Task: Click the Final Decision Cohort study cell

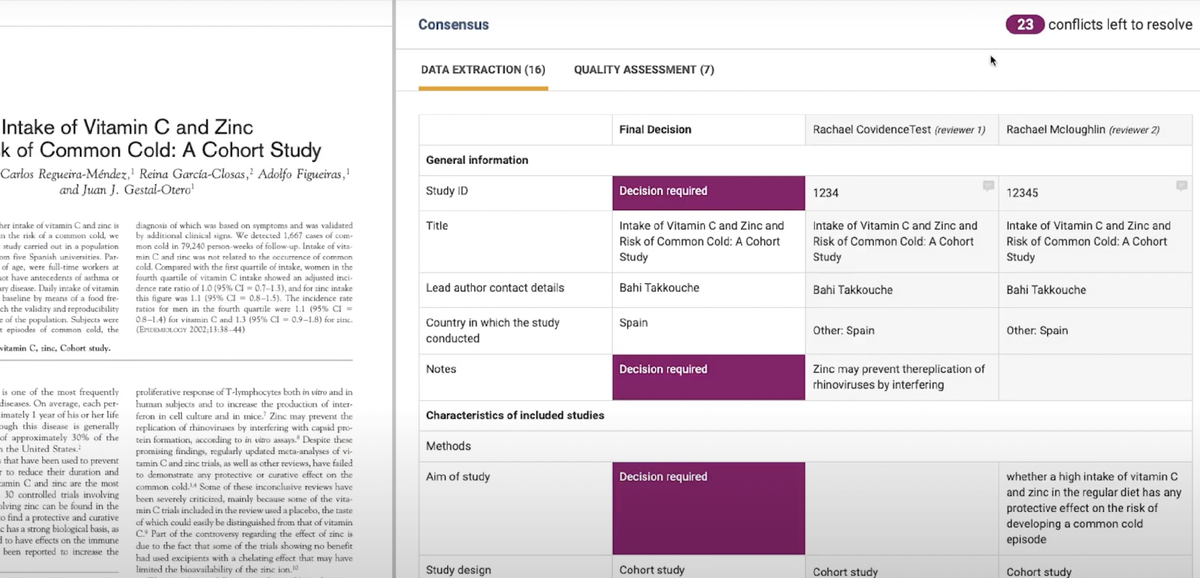Action: pyautogui.click(x=652, y=570)
